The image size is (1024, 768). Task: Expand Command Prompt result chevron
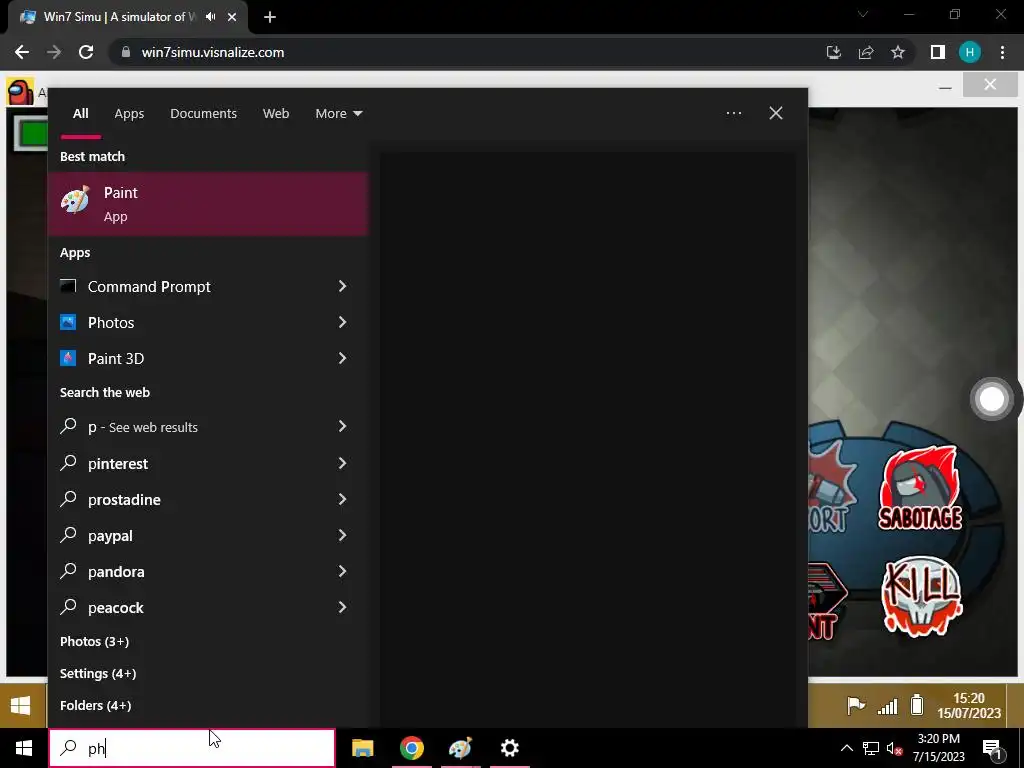(342, 286)
